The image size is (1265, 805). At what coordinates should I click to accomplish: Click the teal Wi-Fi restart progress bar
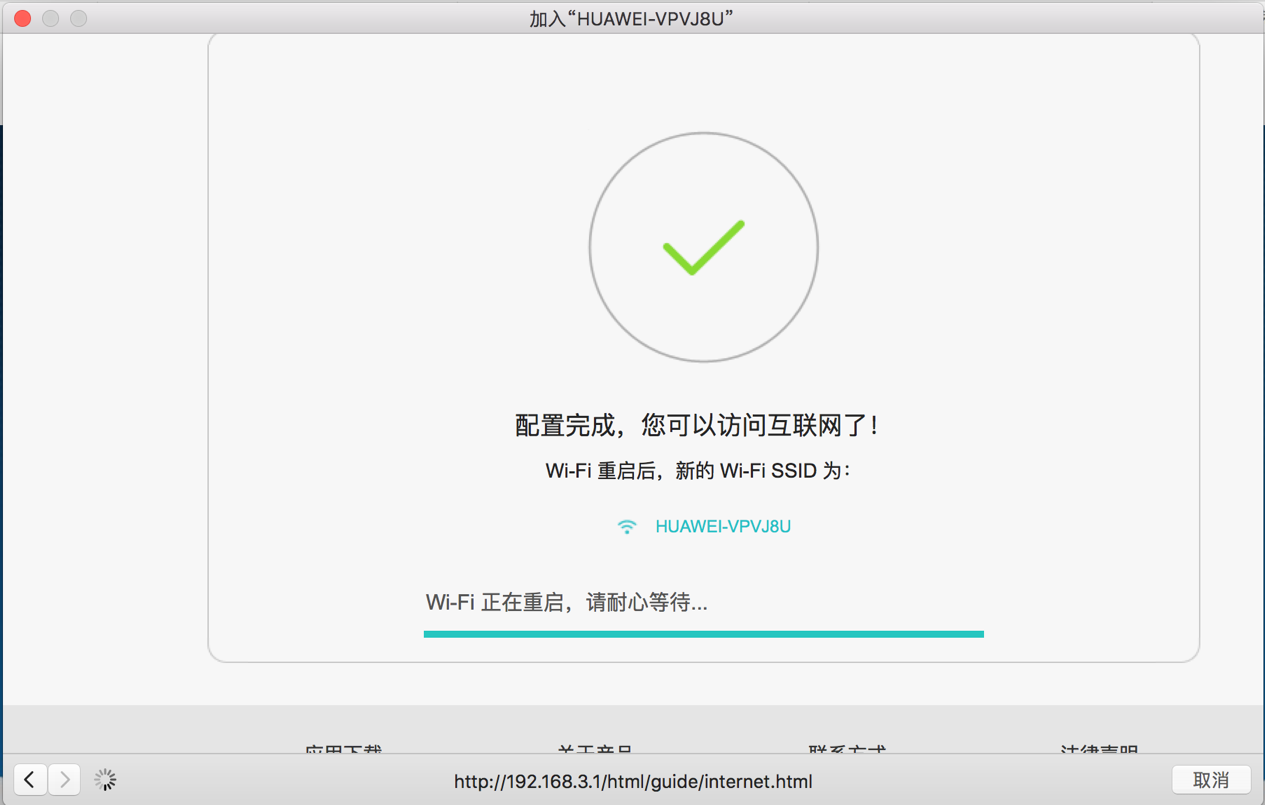[704, 634]
